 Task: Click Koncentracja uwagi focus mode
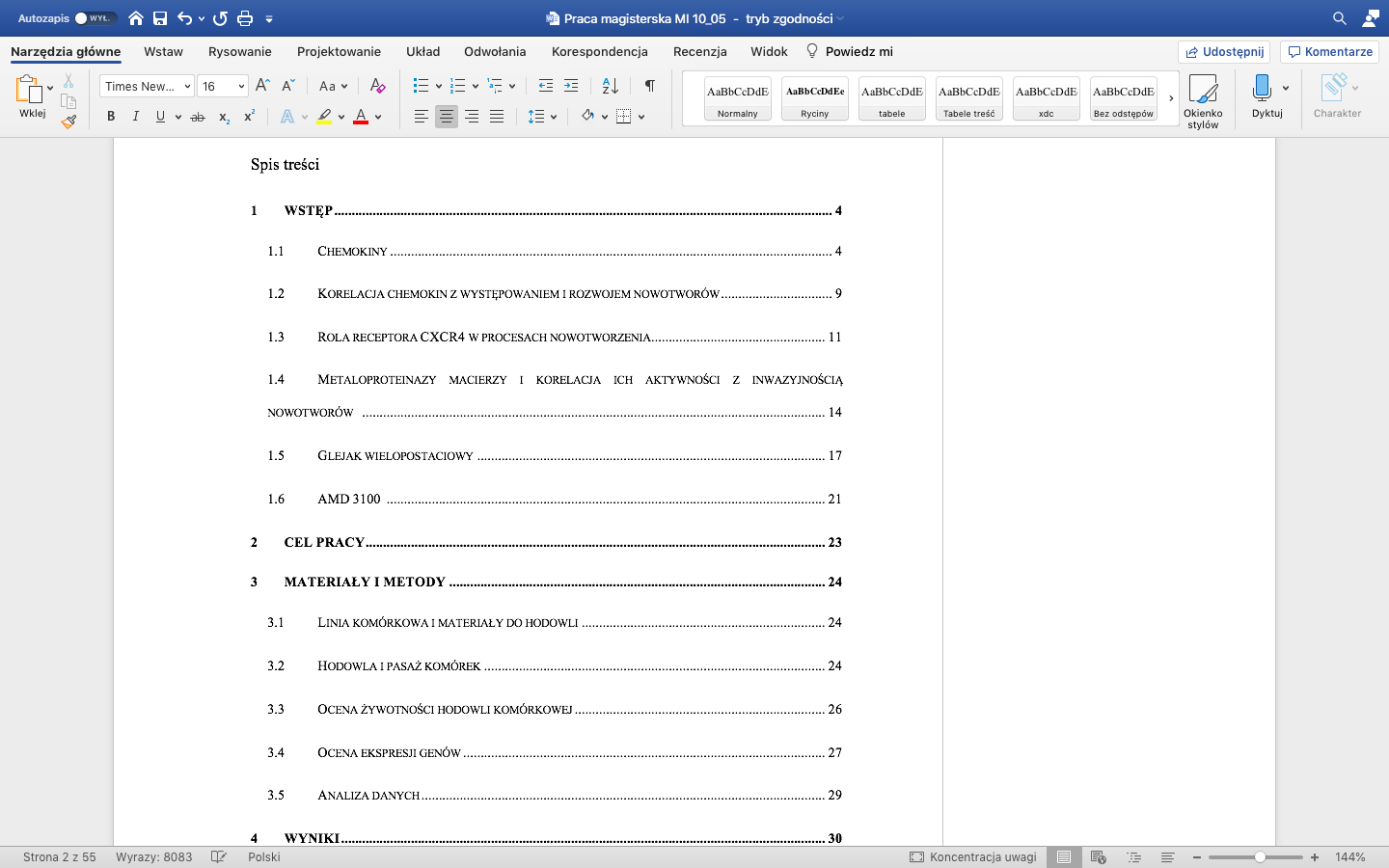(x=973, y=856)
